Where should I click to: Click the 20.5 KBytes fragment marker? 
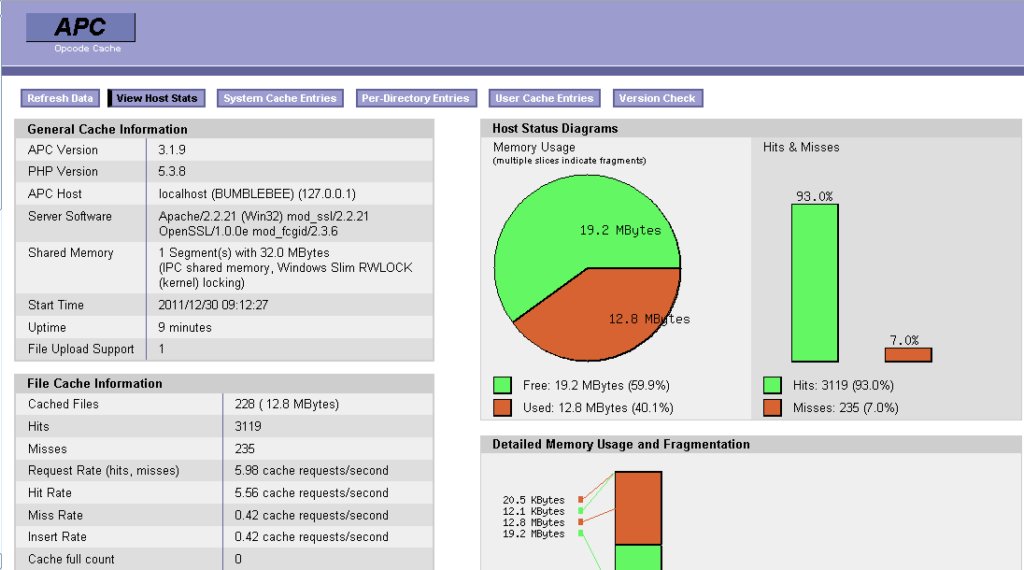(581, 499)
